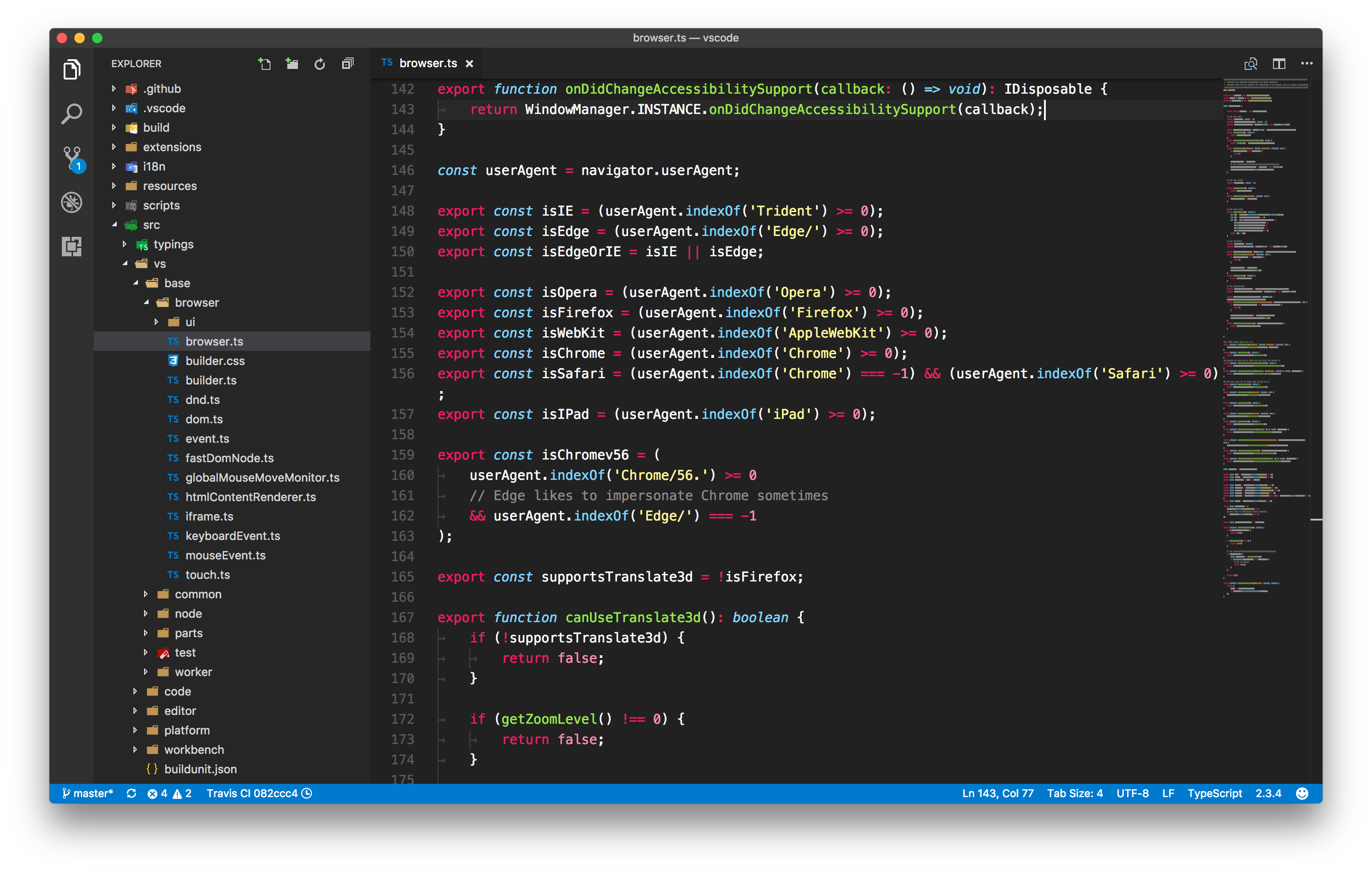This screenshot has height=874, width=1372.
Task: Click the New Folder icon in Explorer
Action: coord(292,64)
